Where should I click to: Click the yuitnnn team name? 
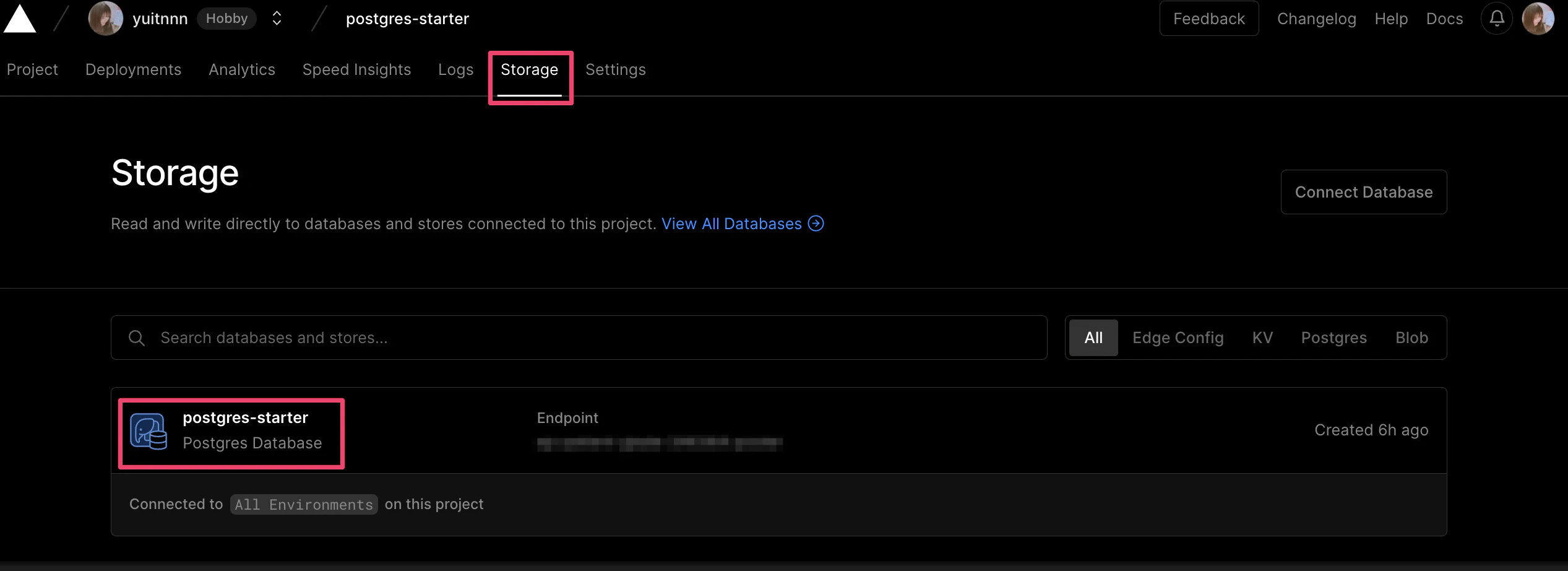tap(160, 19)
